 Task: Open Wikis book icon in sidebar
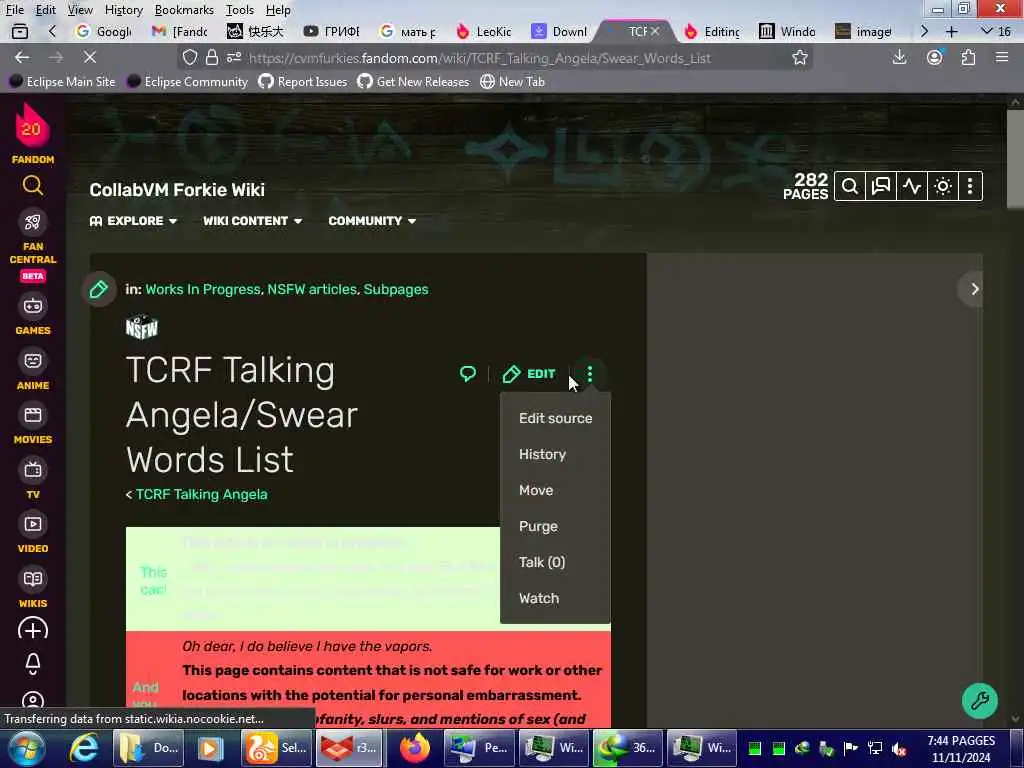[33, 579]
